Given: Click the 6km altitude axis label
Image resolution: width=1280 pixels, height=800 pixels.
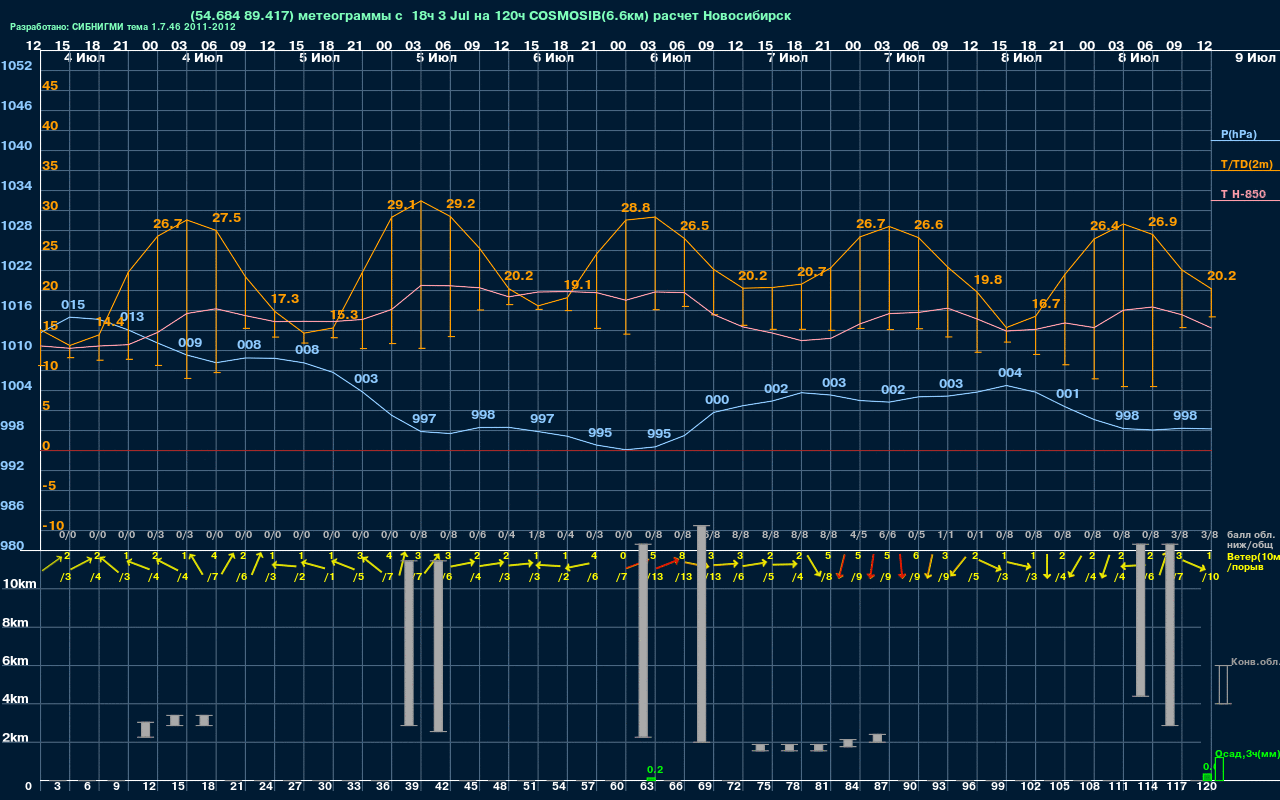Looking at the screenshot, I should [16, 661].
